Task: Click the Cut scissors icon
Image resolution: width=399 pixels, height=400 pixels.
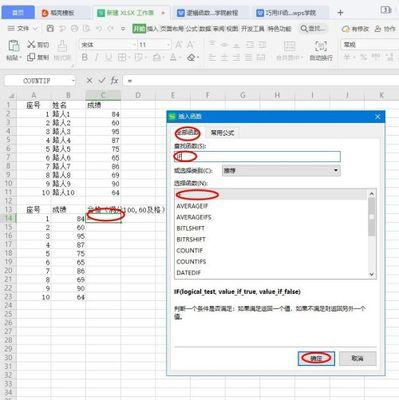Action: click(x=31, y=44)
